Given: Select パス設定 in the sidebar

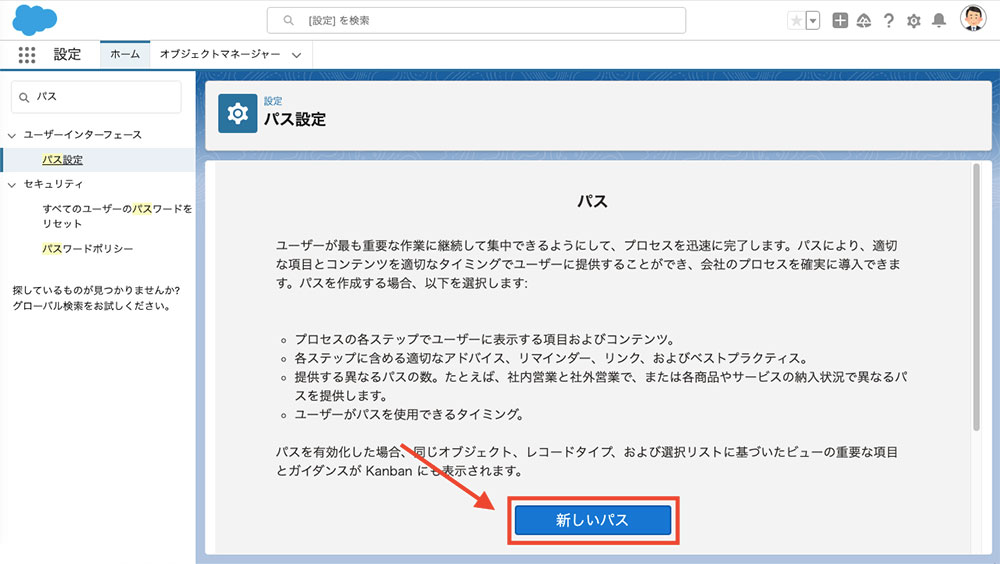Looking at the screenshot, I should click(62, 159).
